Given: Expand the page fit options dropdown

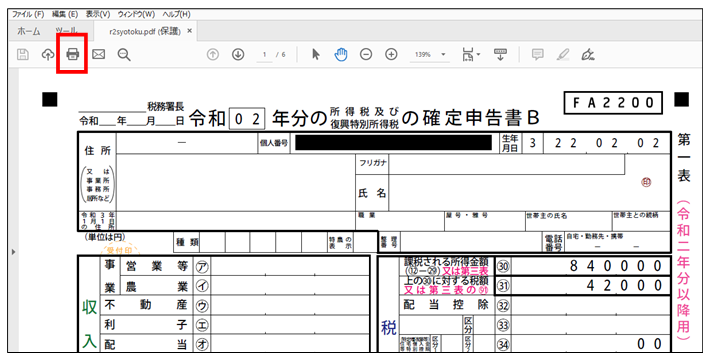Looking at the screenshot, I should pos(471,55).
